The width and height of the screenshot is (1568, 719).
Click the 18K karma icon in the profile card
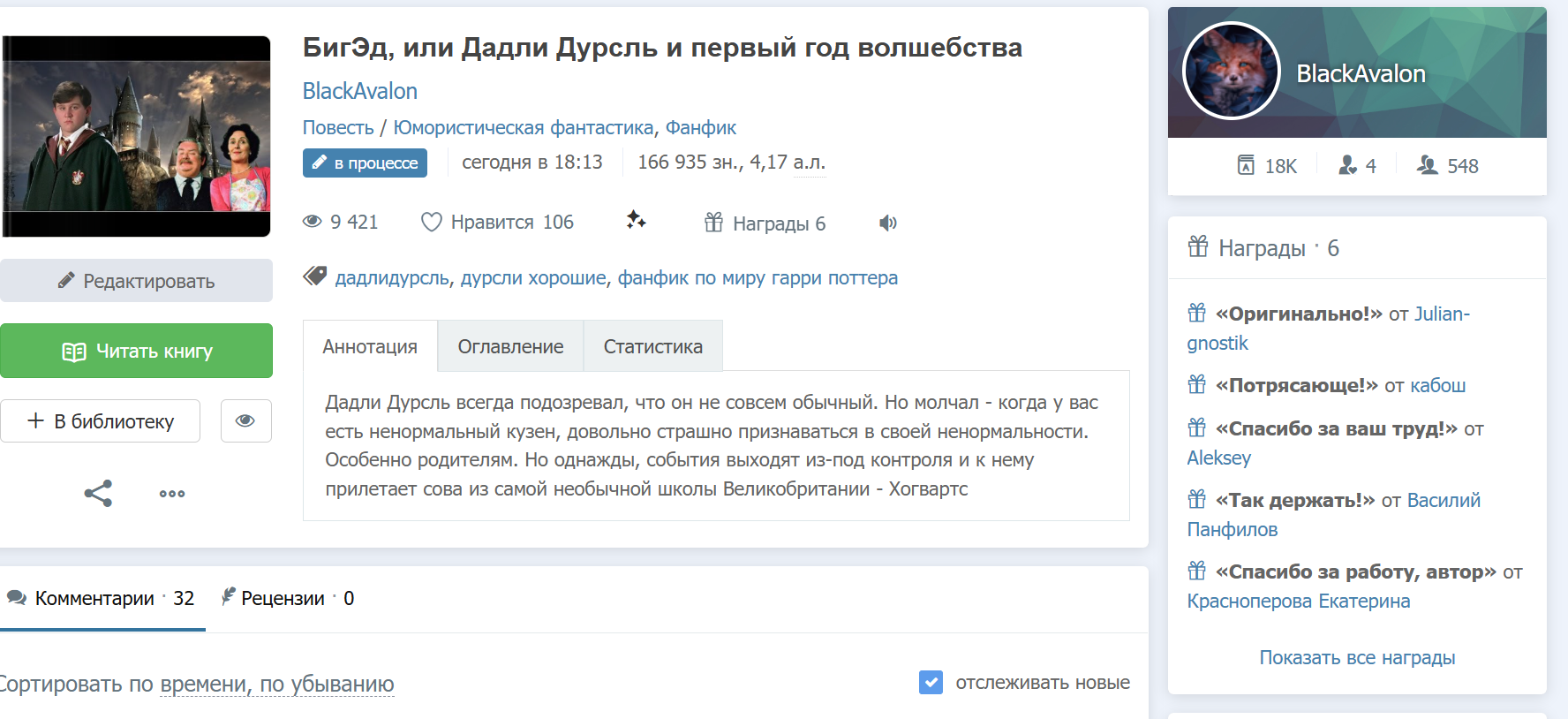1246,165
